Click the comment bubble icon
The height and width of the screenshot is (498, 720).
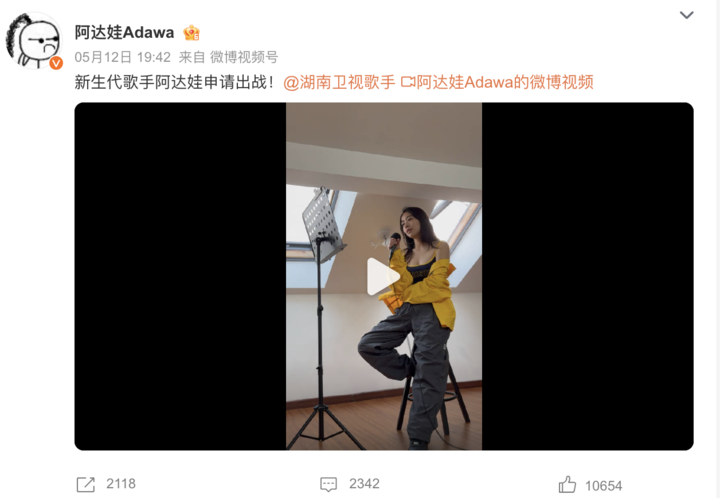click(x=328, y=484)
